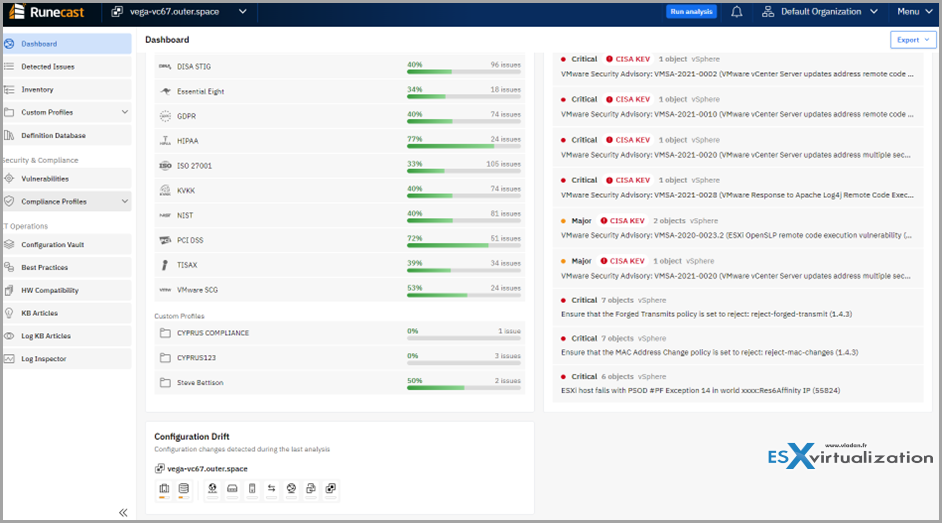Click Configuration Drift arrows switch icon
Image resolution: width=942 pixels, height=523 pixels.
[x=272, y=489]
